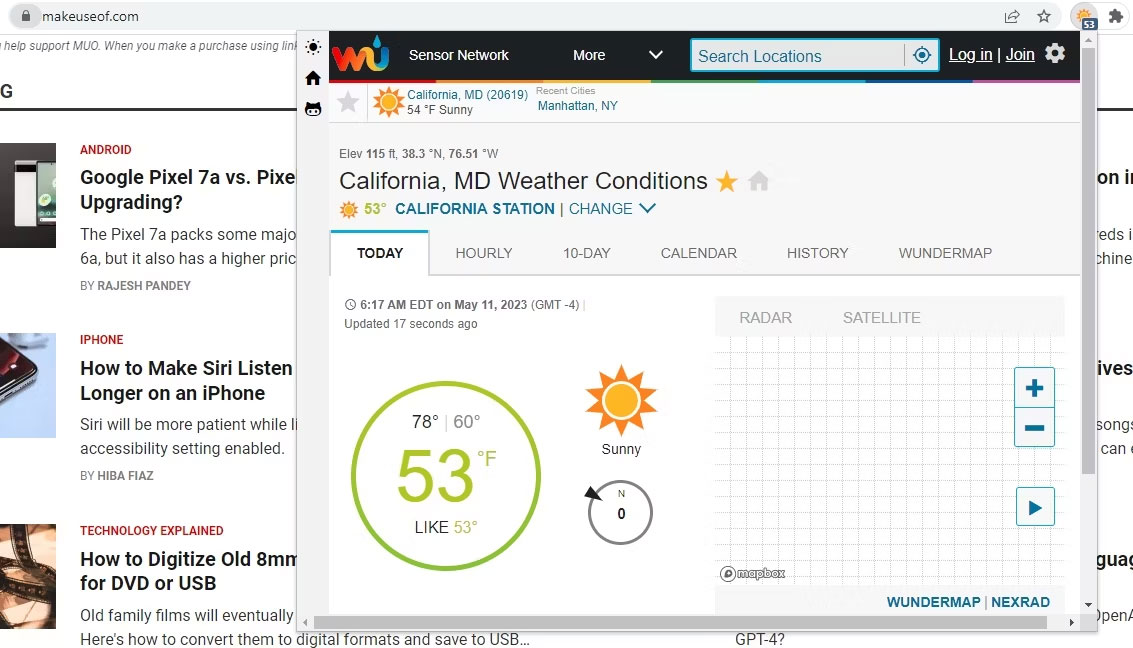Toggle the orange favorite star next to title
The width and height of the screenshot is (1133, 648).
(726, 181)
